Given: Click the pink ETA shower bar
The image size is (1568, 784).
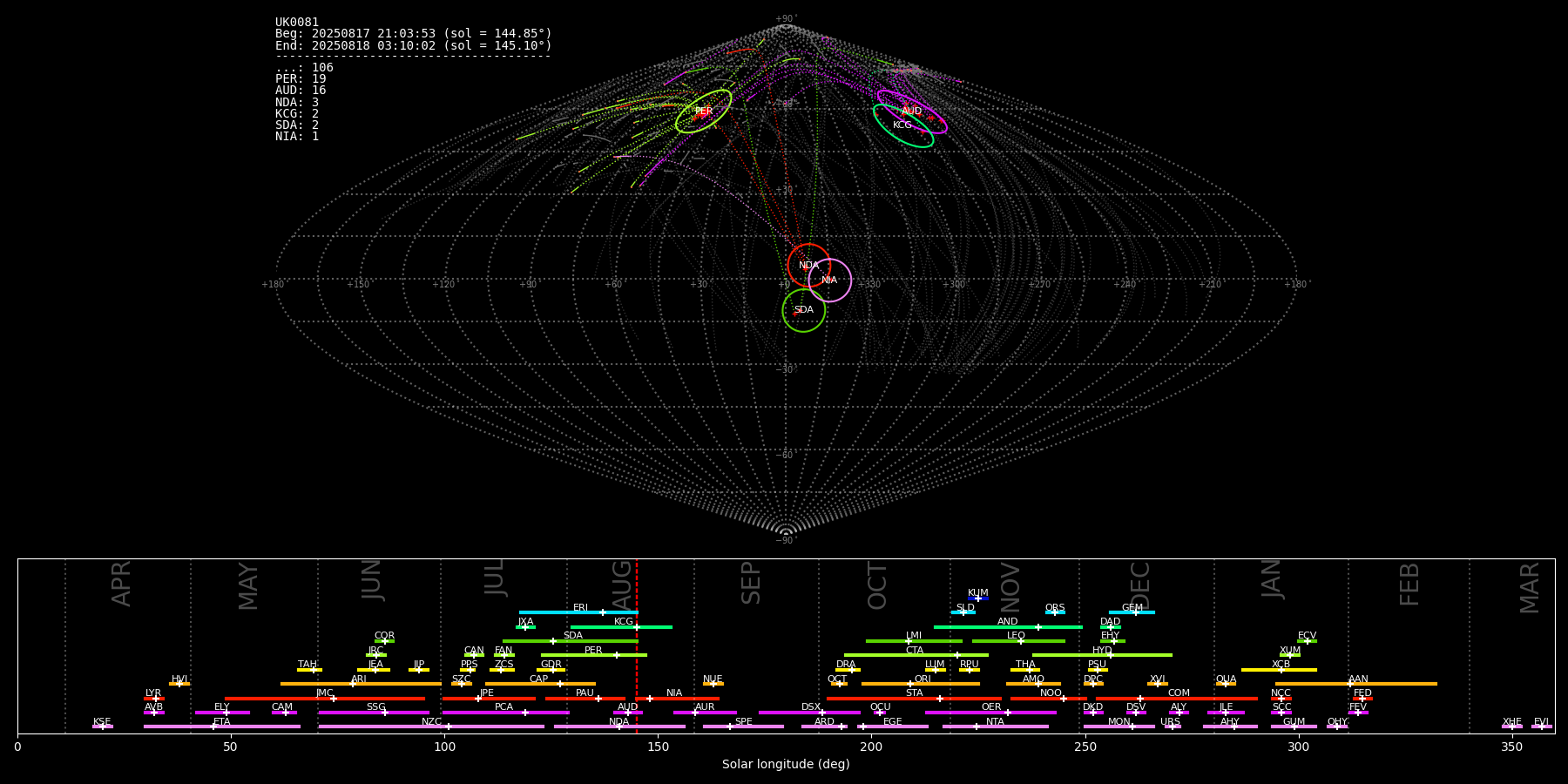Looking at the screenshot, I should click(x=222, y=727).
